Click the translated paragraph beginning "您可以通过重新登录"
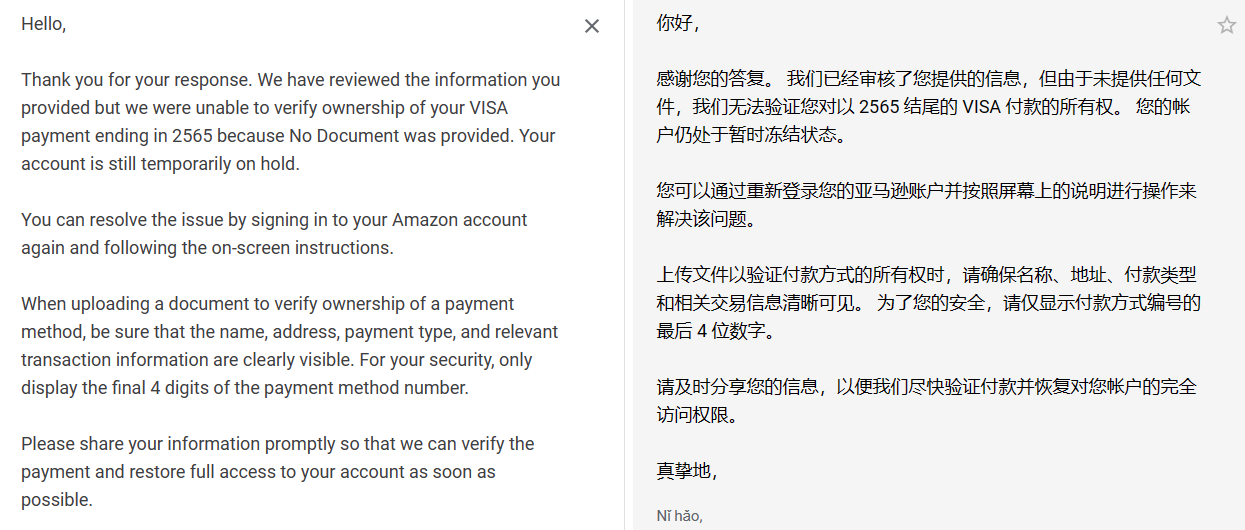The width and height of the screenshot is (1245, 530). tap(927, 205)
